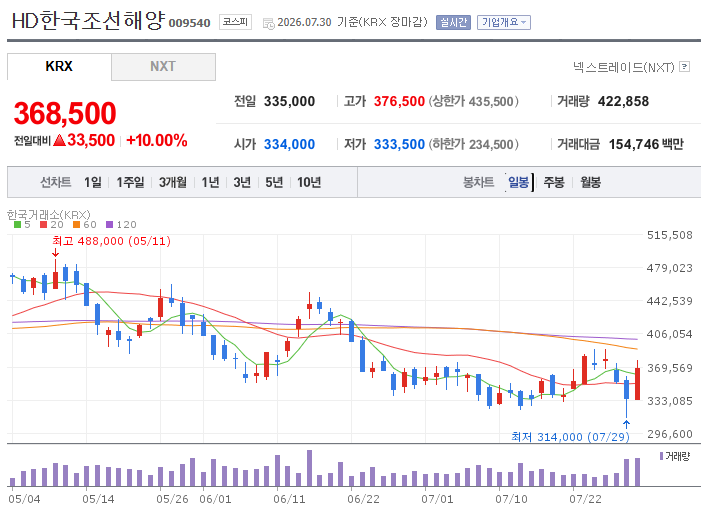Click the calendar clock icon beside the date
The image size is (701, 511).
click(269, 23)
